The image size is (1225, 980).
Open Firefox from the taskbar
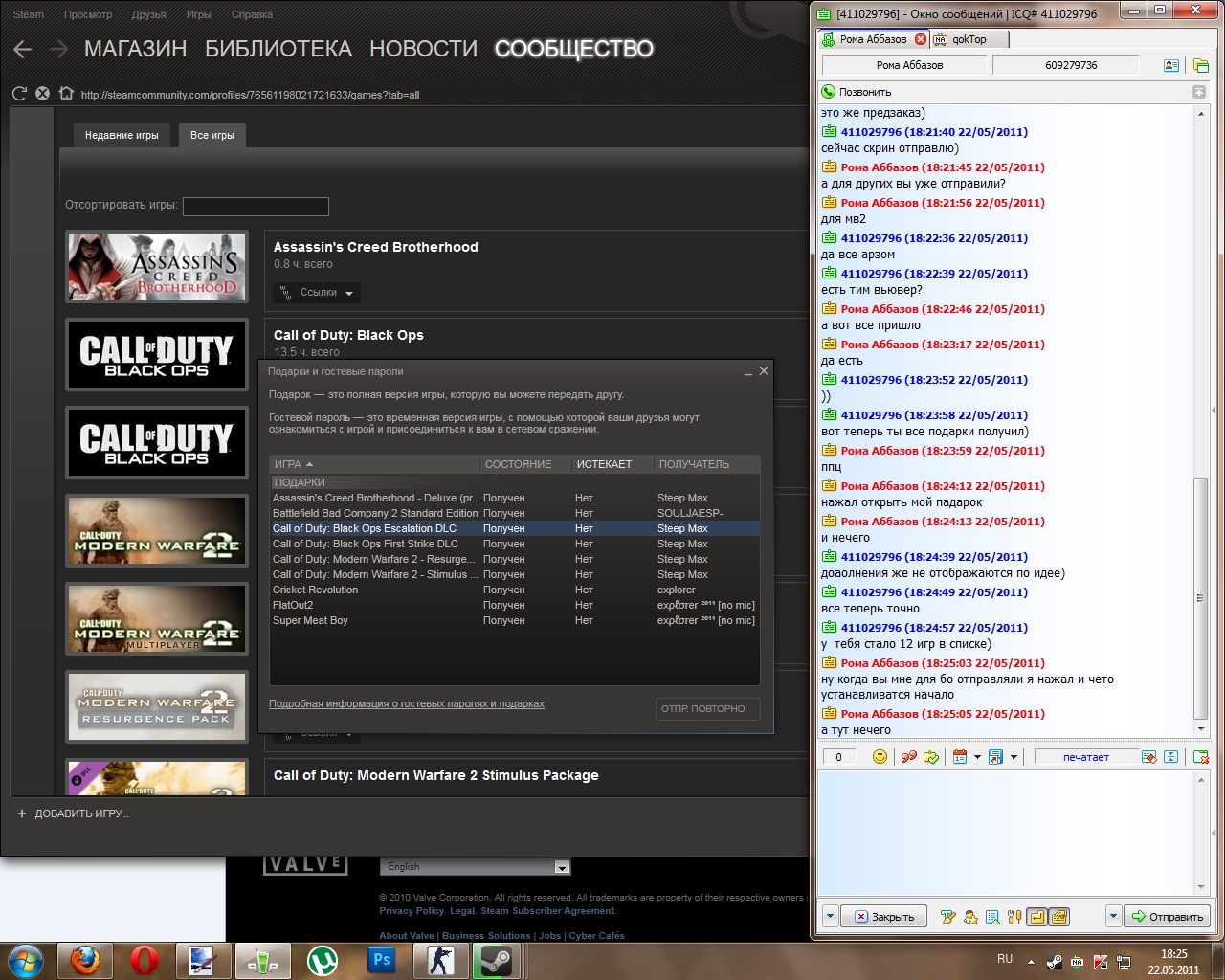coord(85,960)
